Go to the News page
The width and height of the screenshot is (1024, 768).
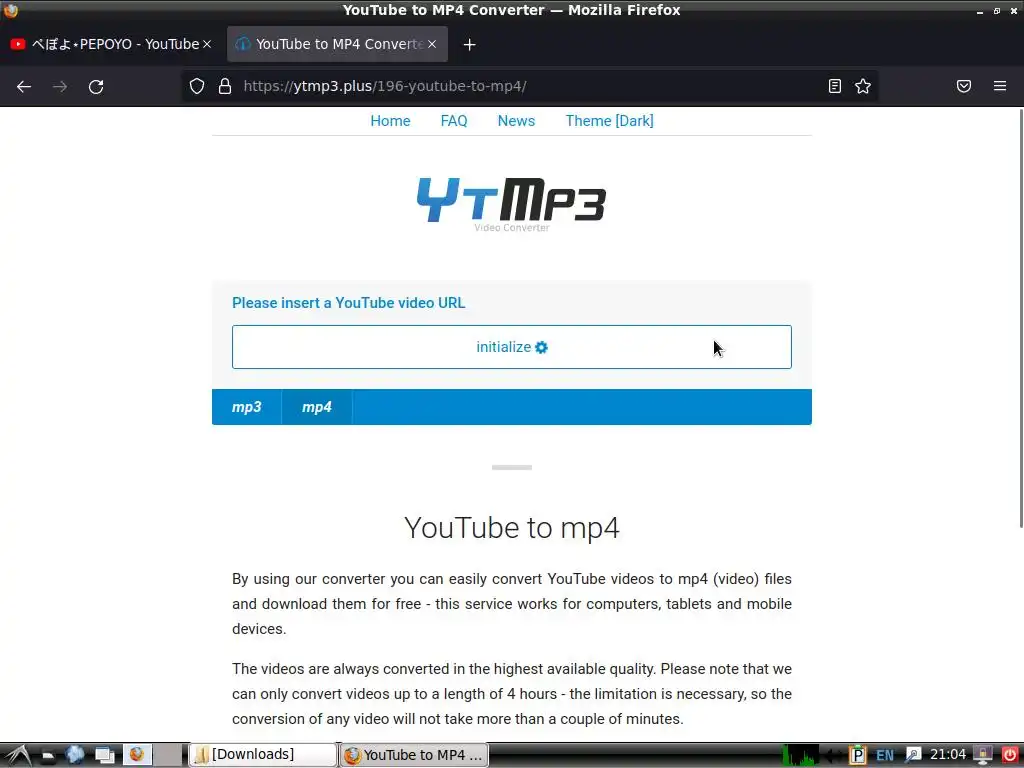516,121
